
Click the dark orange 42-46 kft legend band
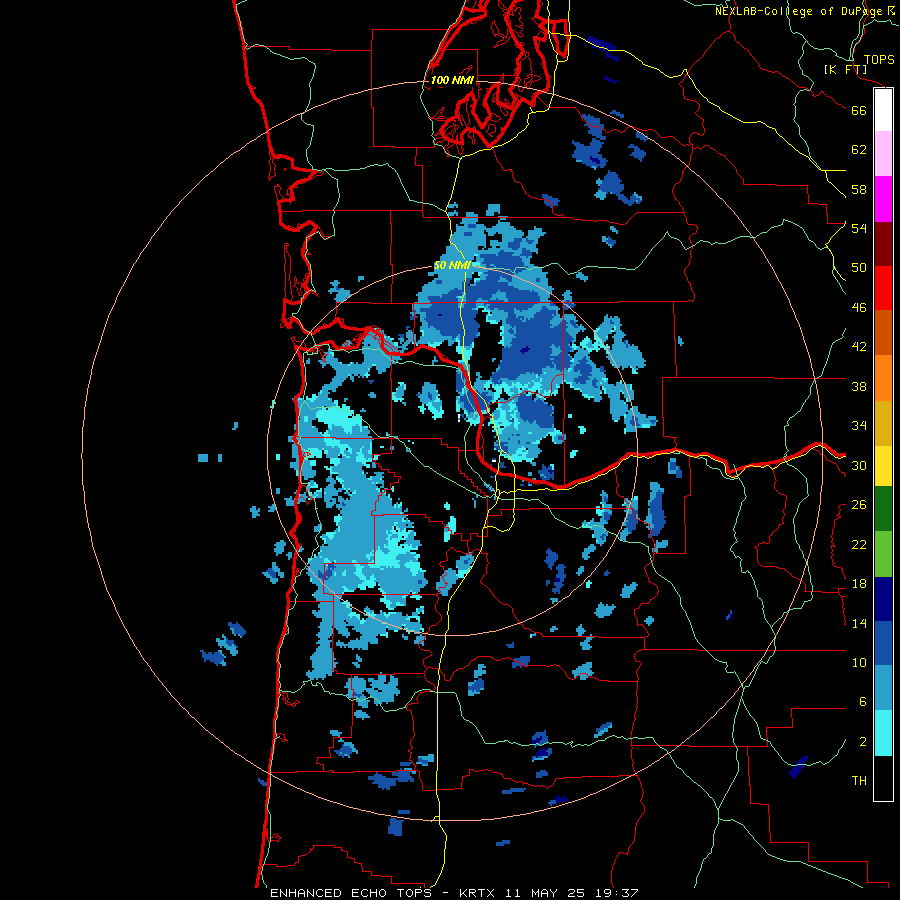(883, 333)
